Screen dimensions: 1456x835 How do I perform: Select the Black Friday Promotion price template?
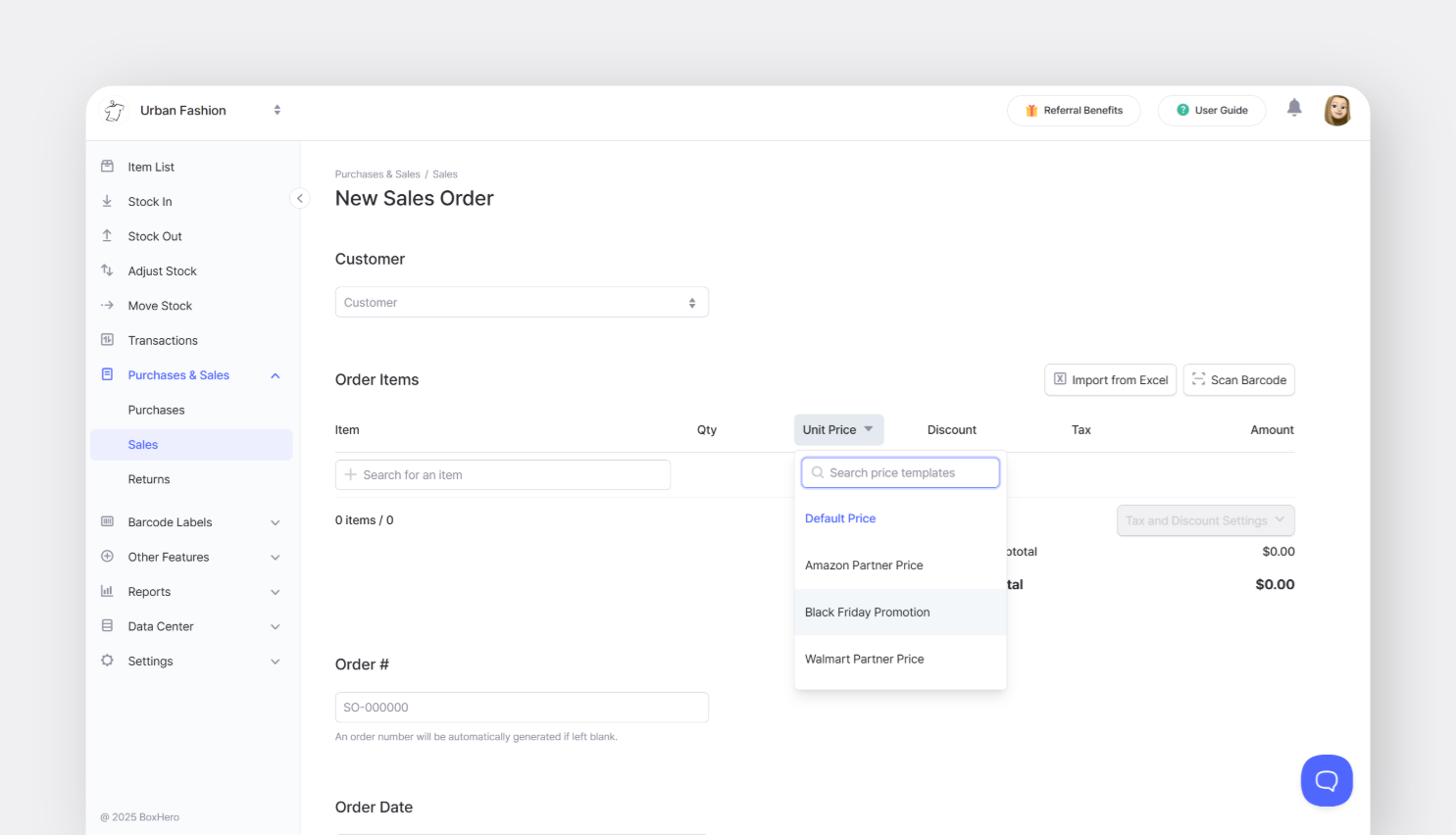867,612
